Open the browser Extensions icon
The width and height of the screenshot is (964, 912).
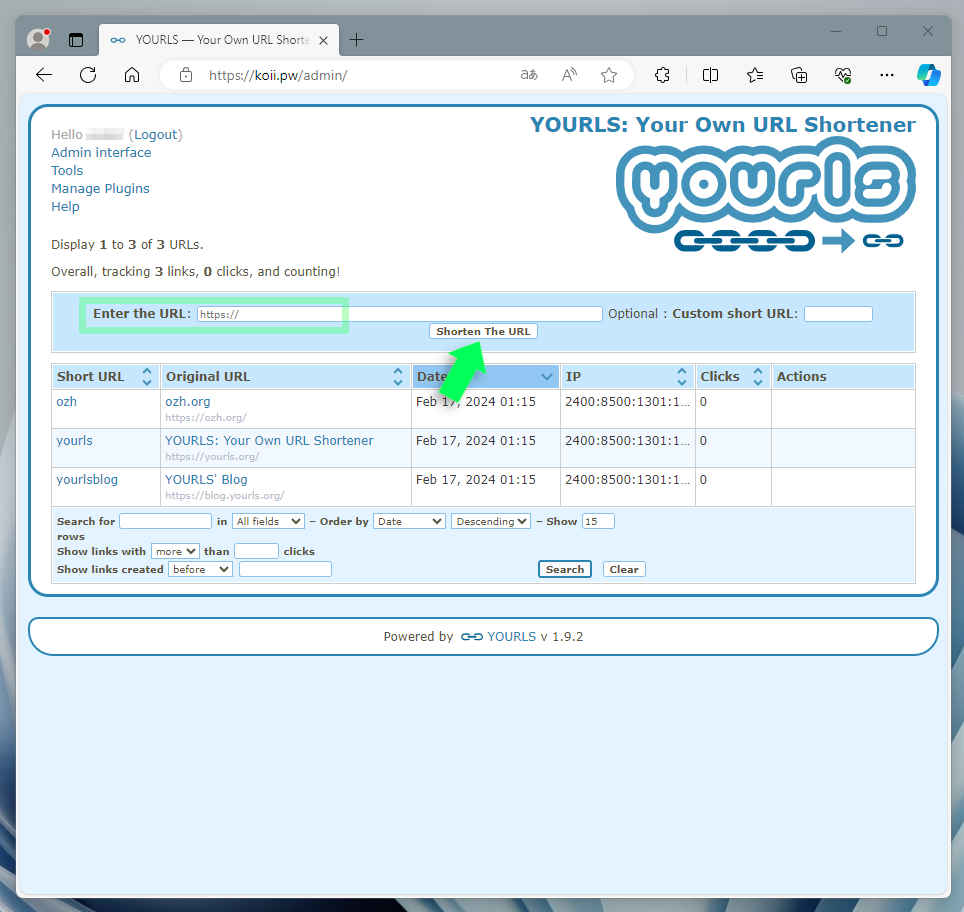pyautogui.click(x=662, y=75)
